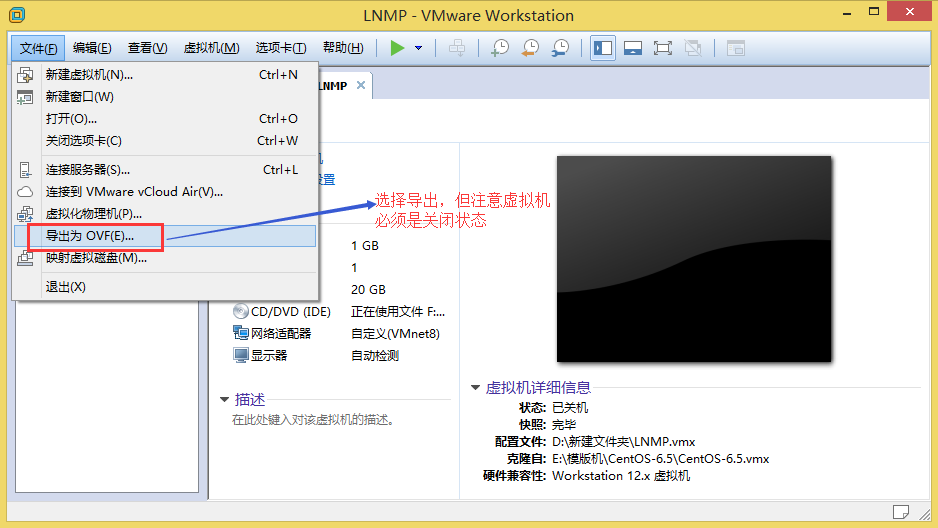The width and height of the screenshot is (938, 528).
Task: Choose 打开(O)... from the file menu
Action: pyautogui.click(x=165, y=118)
